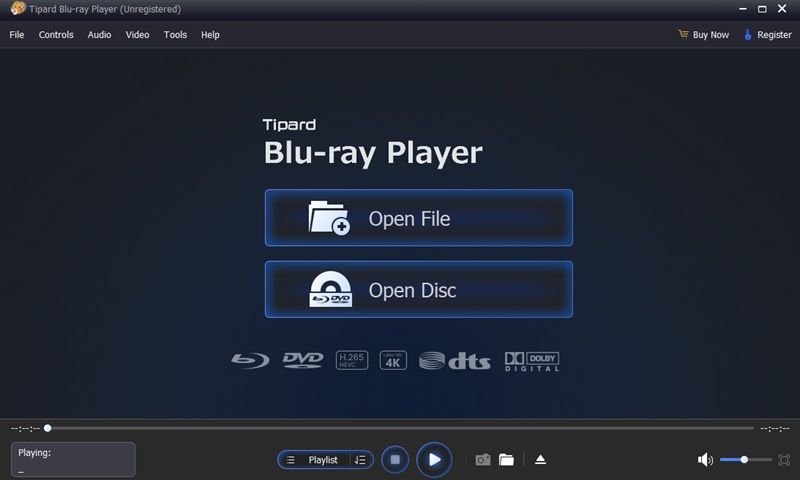Open the Video menu
800x480 pixels.
pos(137,35)
